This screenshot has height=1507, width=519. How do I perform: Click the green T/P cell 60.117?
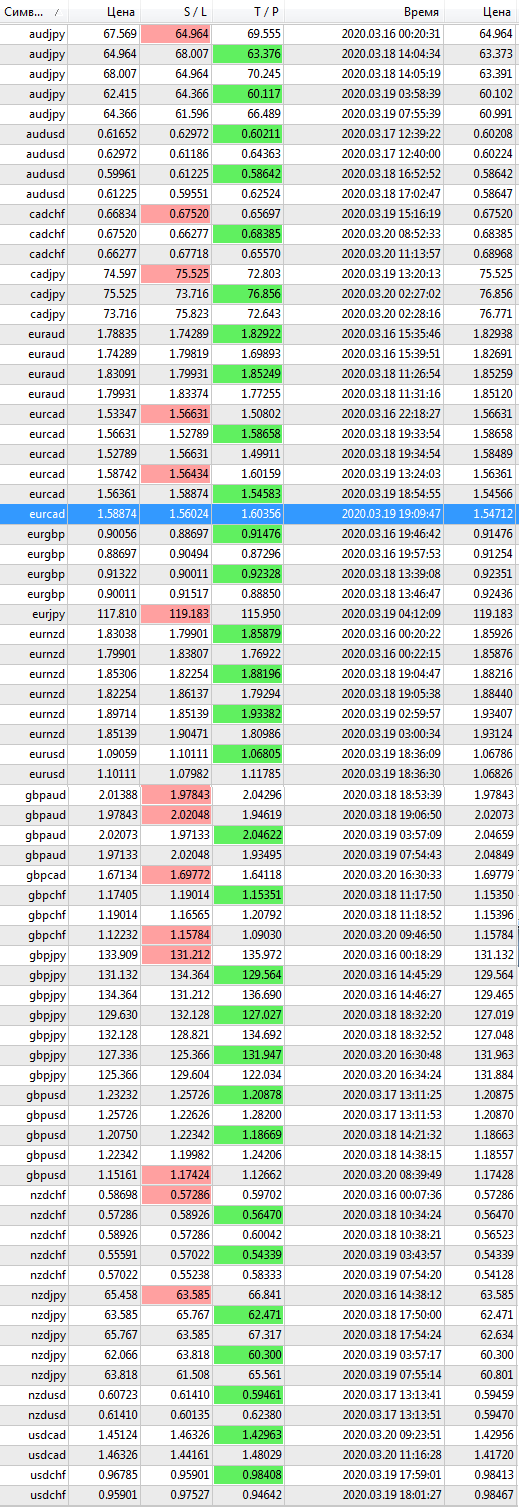coord(249,94)
